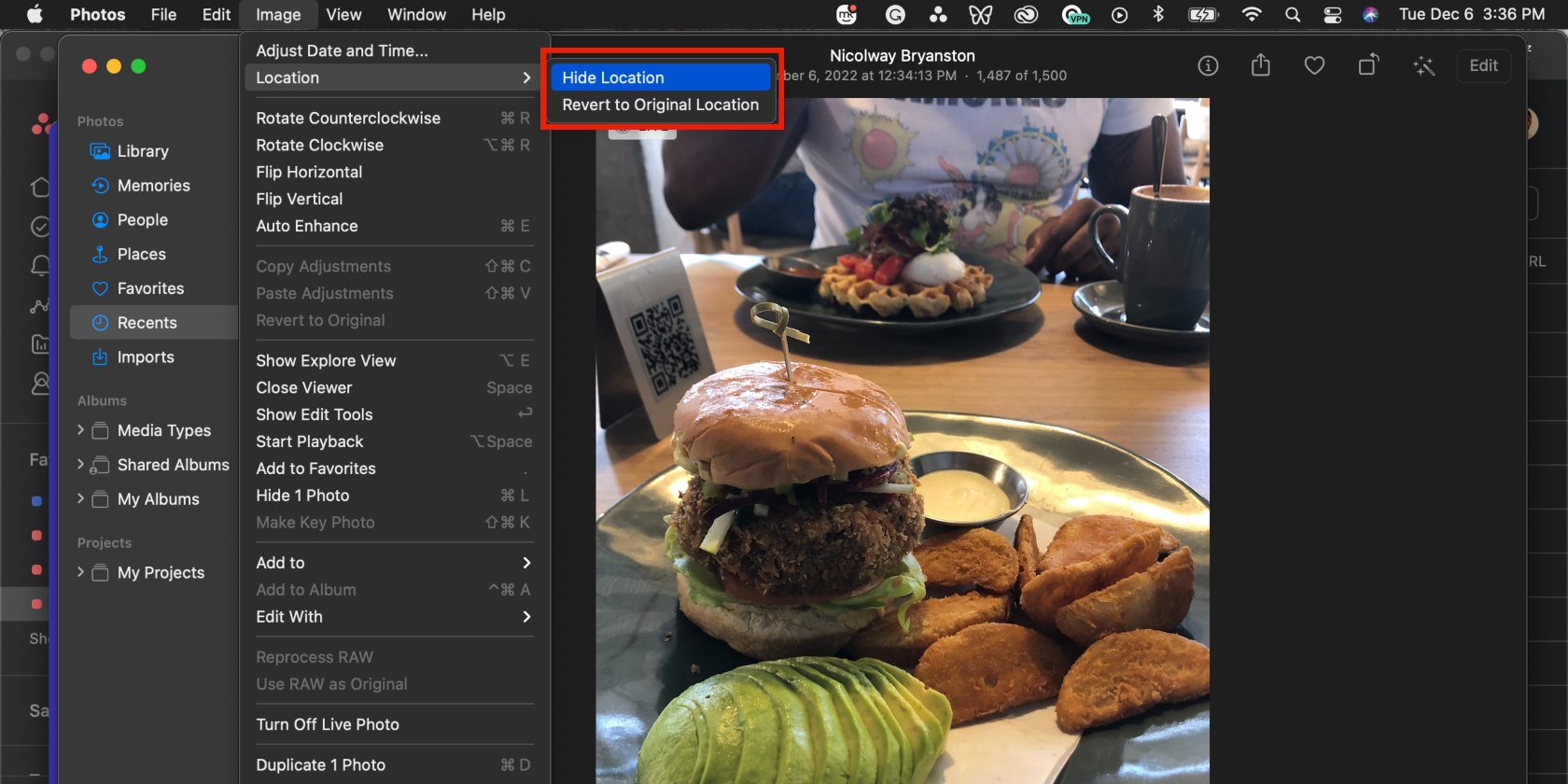Choose Revert to Original Location
The width and height of the screenshot is (1568, 784).
click(x=660, y=105)
